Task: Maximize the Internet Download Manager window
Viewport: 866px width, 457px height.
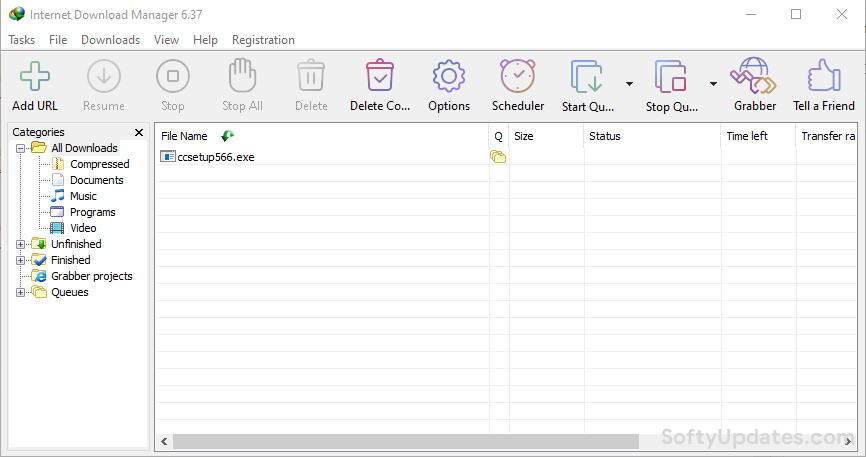Action: pos(796,14)
